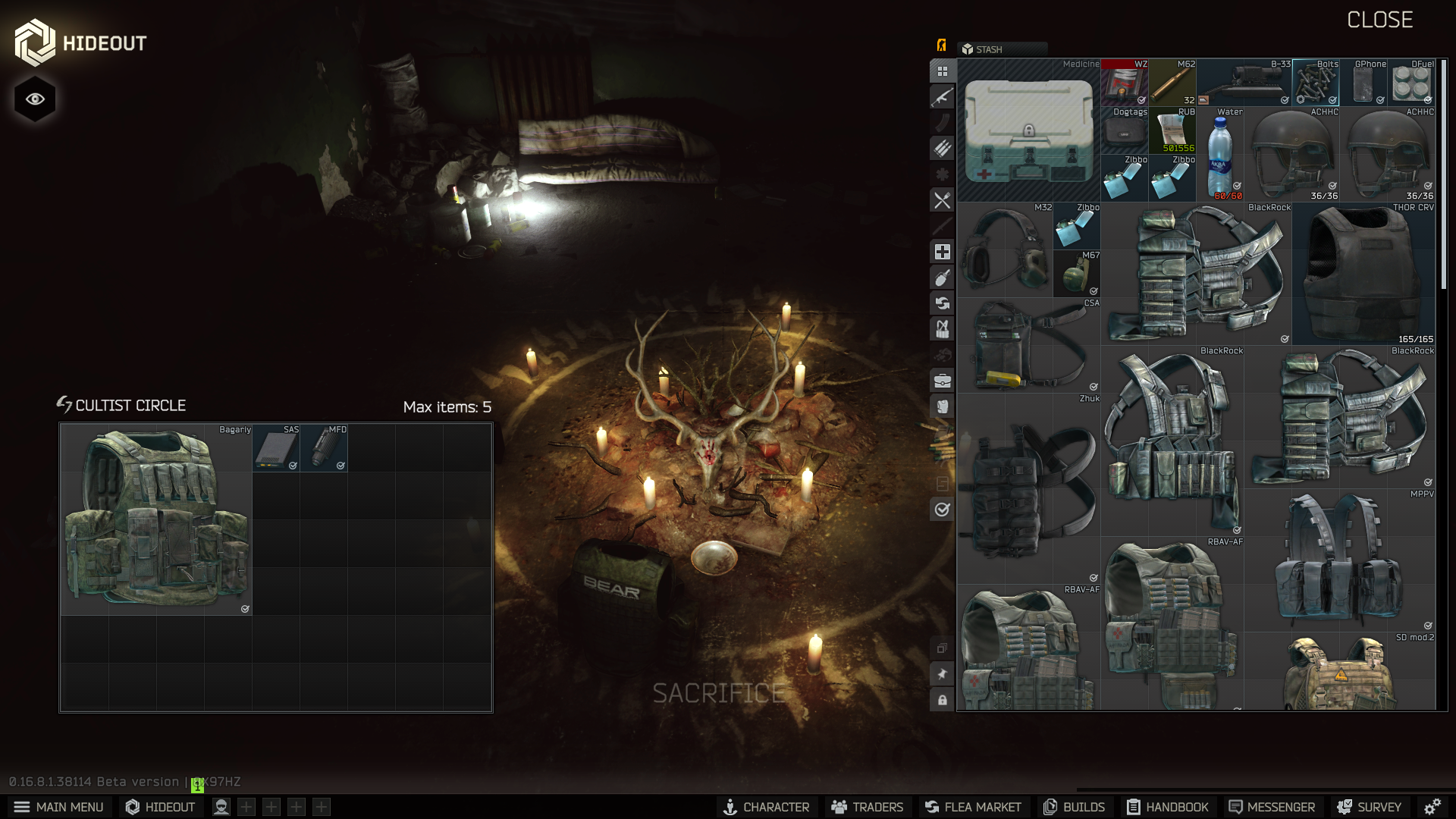Select the M62 ammo stack
This screenshot has width=1456, height=819.
tap(1172, 83)
